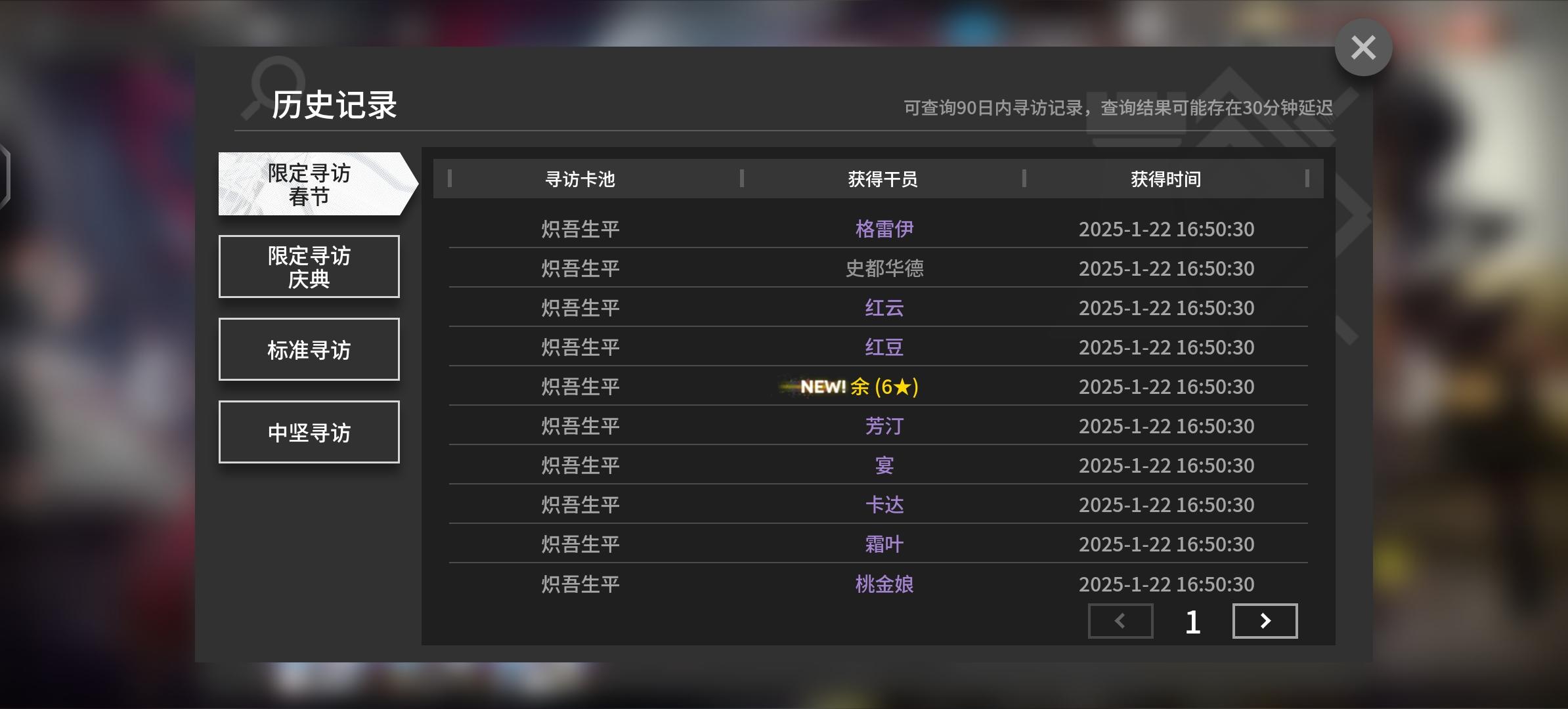
Task: Click the 获得时间 column header
Action: point(1165,179)
